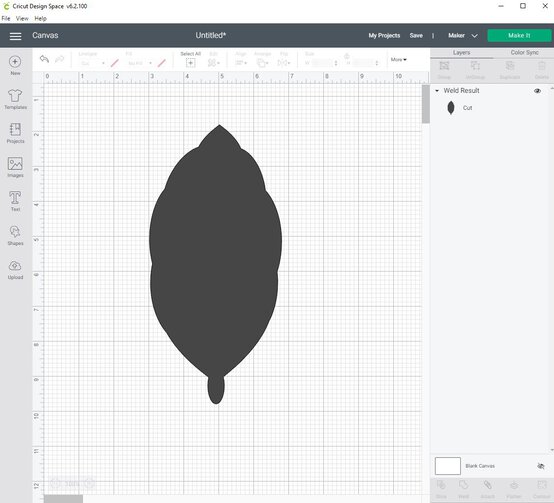This screenshot has height=503, width=554.
Task: Toggle Blank Canvas visibility
Action: [x=541, y=466]
